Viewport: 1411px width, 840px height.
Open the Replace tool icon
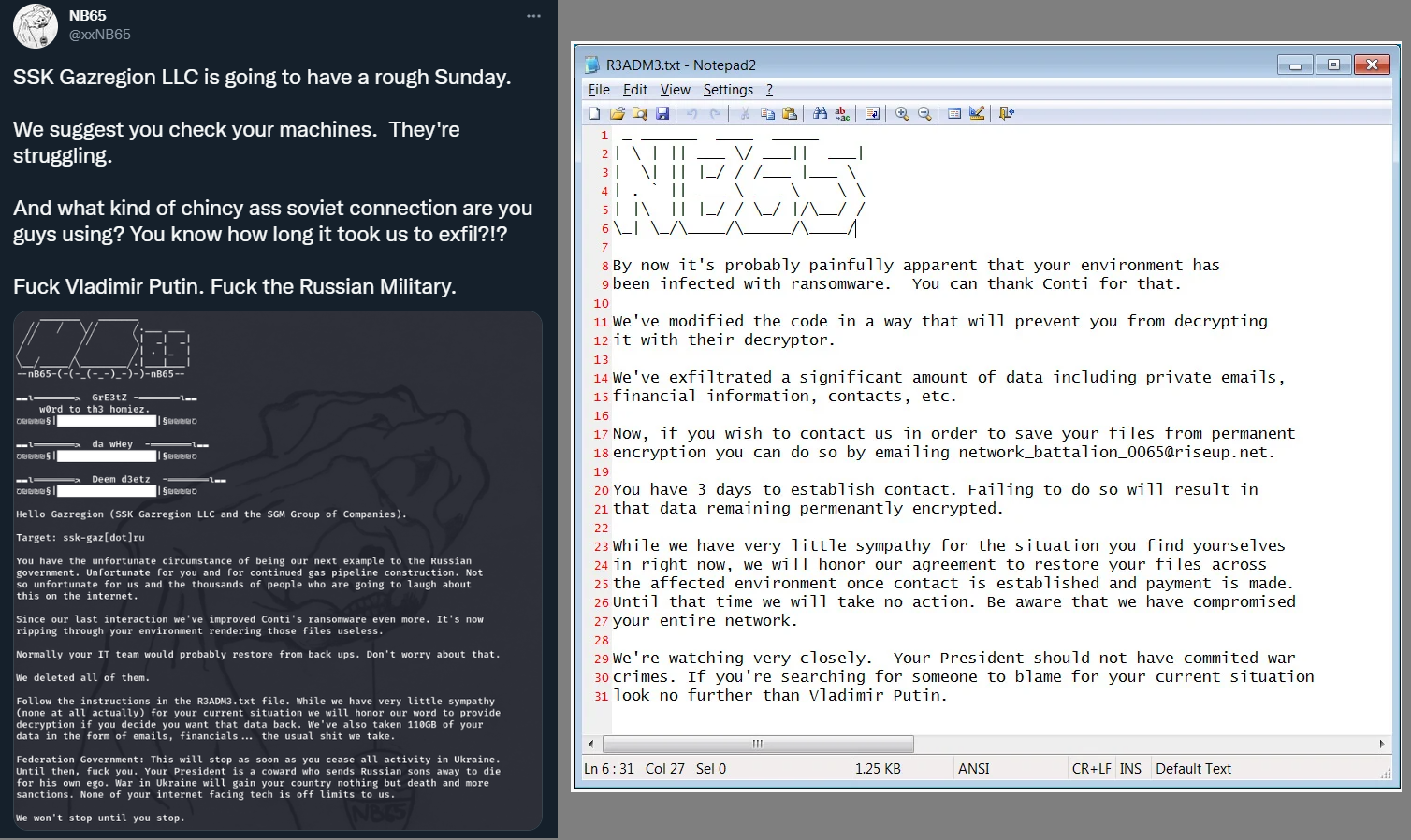[842, 113]
